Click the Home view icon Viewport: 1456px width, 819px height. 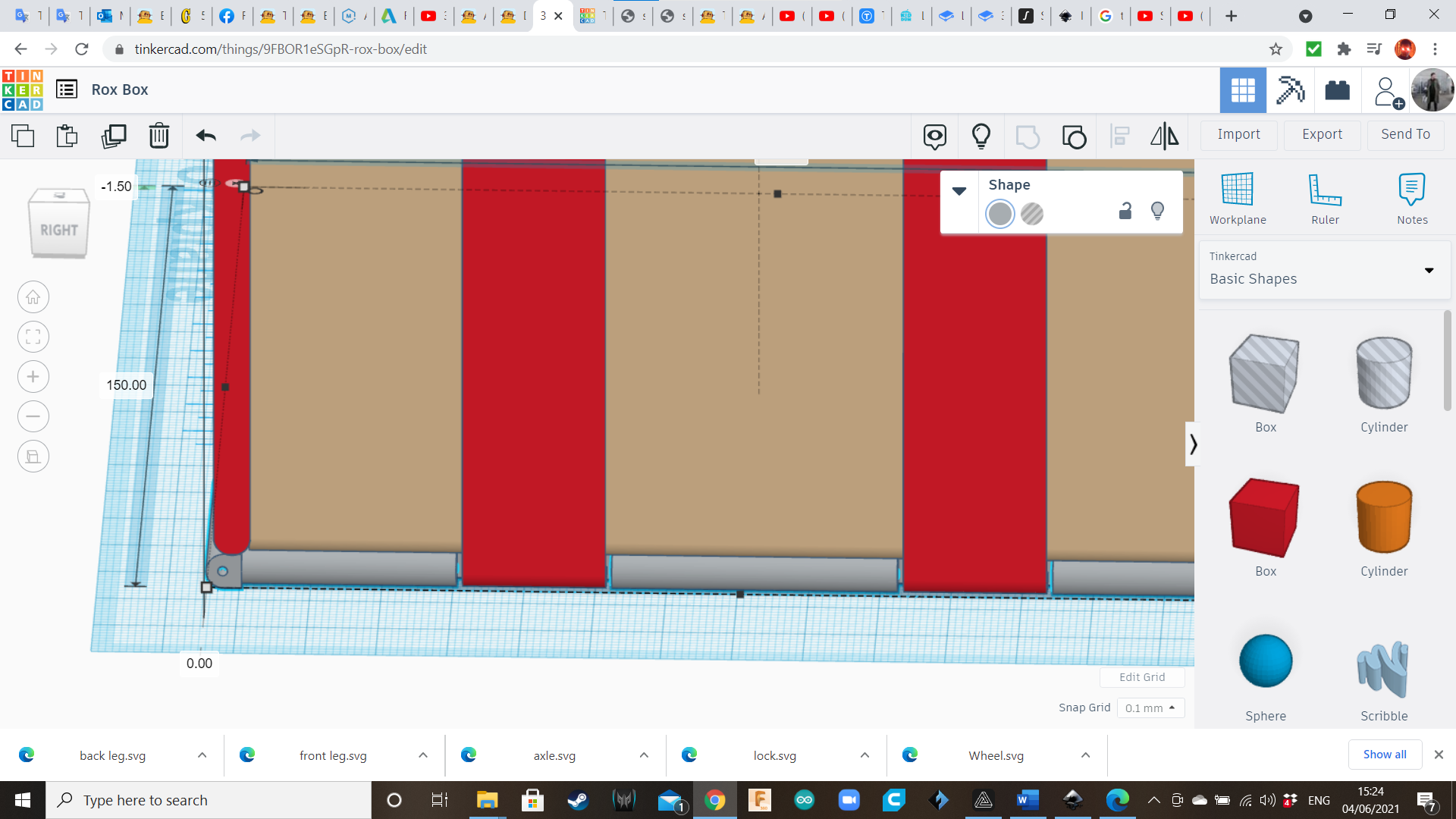[33, 297]
